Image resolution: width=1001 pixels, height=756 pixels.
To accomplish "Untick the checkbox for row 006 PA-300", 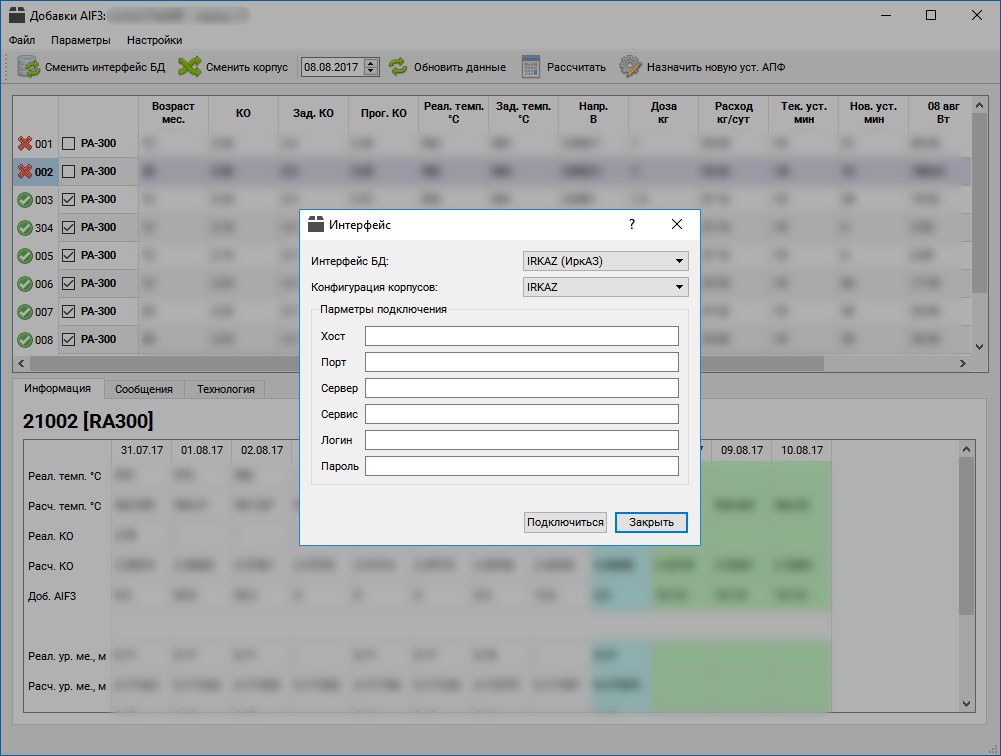I will pyautogui.click(x=68, y=284).
